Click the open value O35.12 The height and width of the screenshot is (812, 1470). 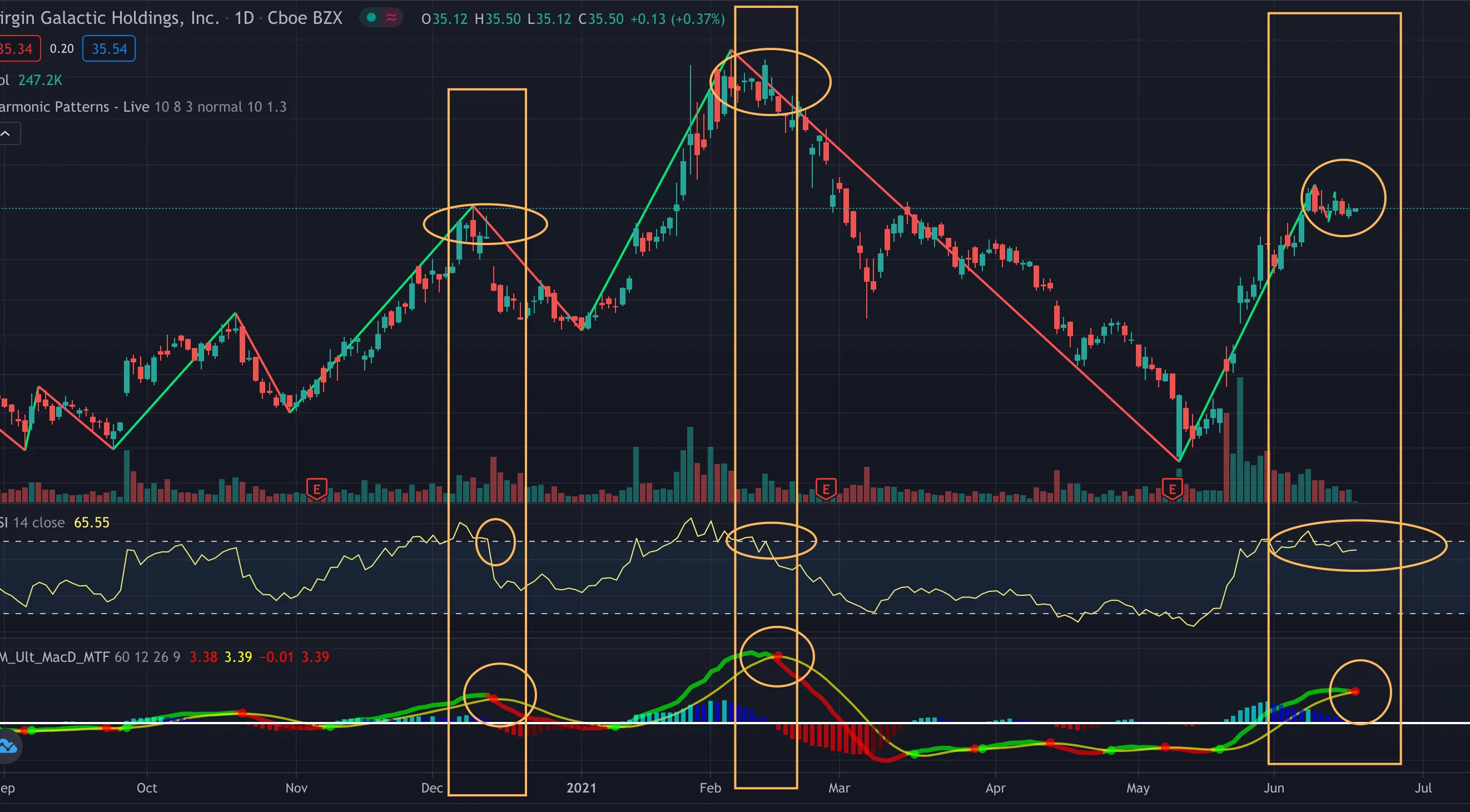click(x=444, y=19)
